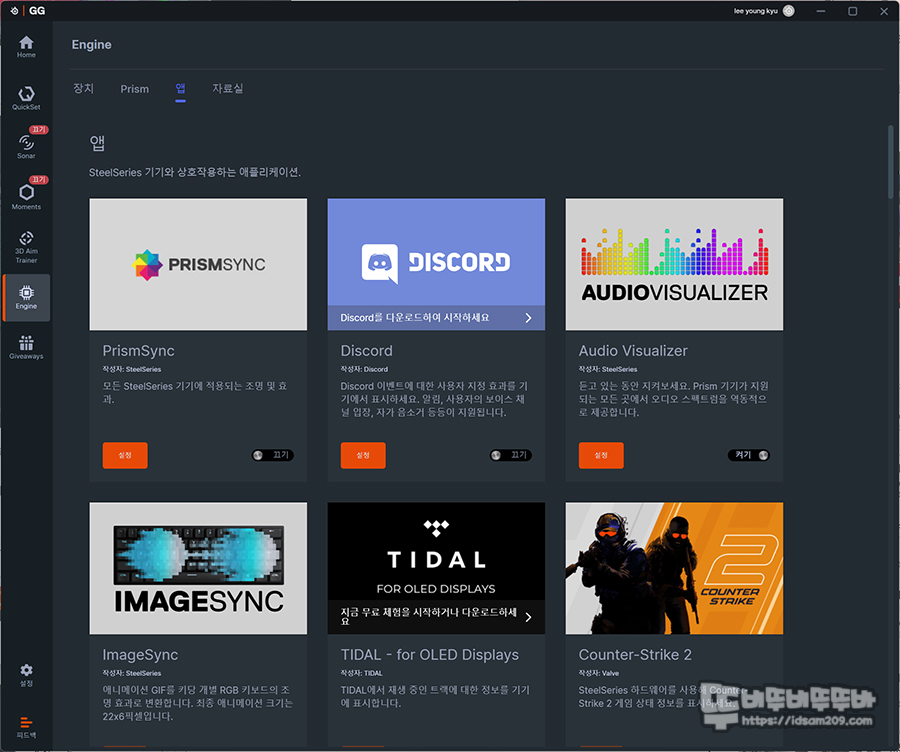
Task: Click the Audio Visualizer card title
Action: 633,351
